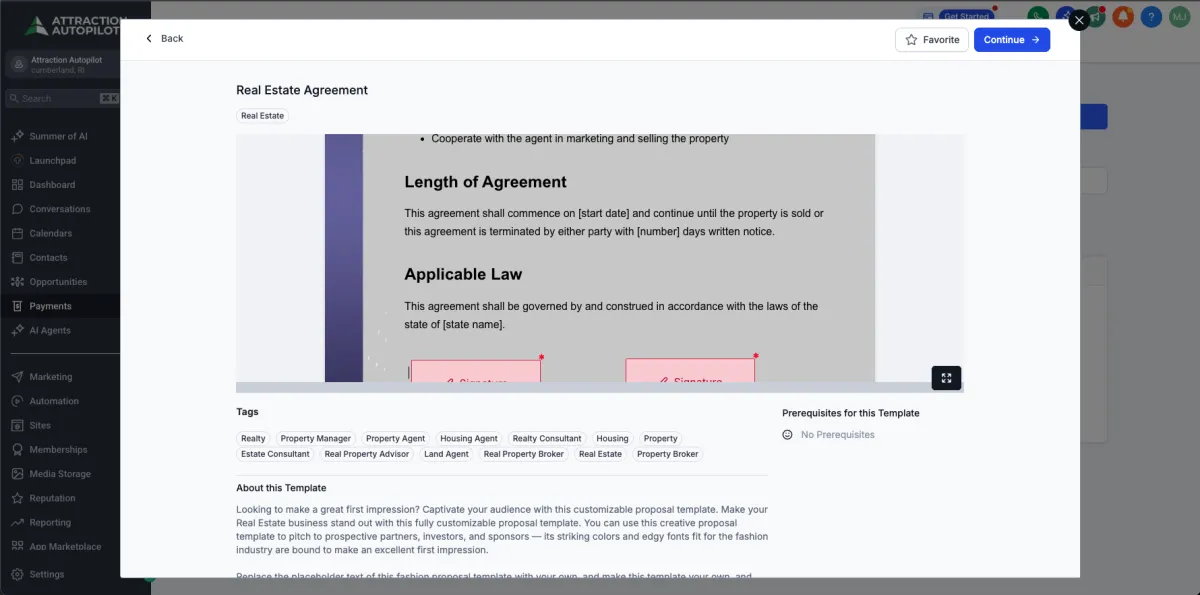Click the No Prerequisites text
This screenshot has width=1200, height=595.
coord(837,435)
